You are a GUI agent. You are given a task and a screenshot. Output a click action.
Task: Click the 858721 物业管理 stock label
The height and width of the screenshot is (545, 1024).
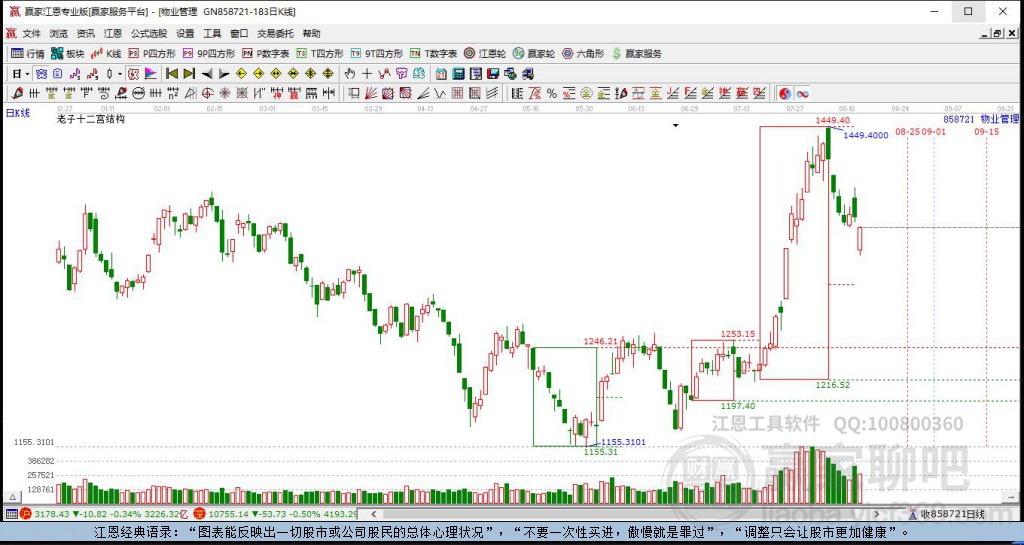pos(981,119)
